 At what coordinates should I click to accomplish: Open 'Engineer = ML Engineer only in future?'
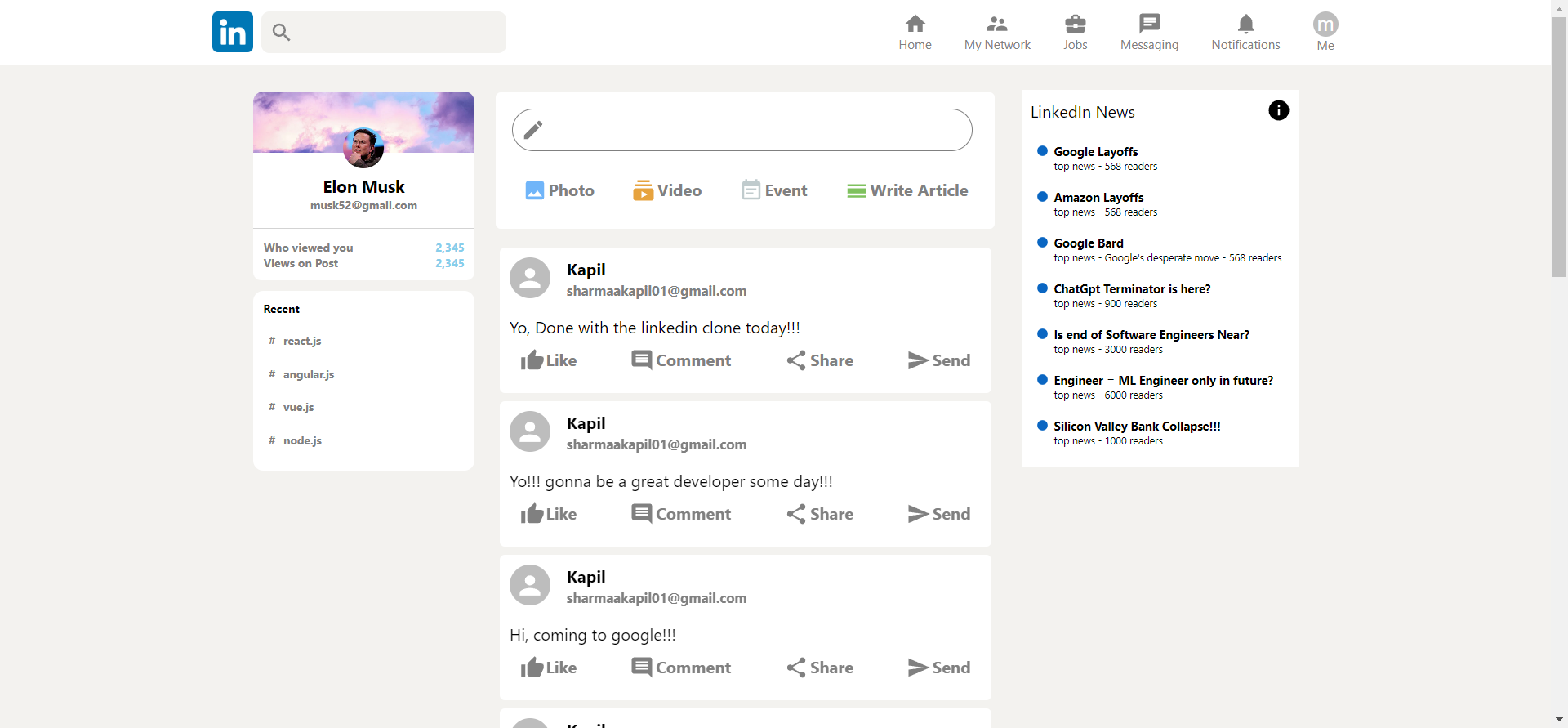pos(1155,387)
